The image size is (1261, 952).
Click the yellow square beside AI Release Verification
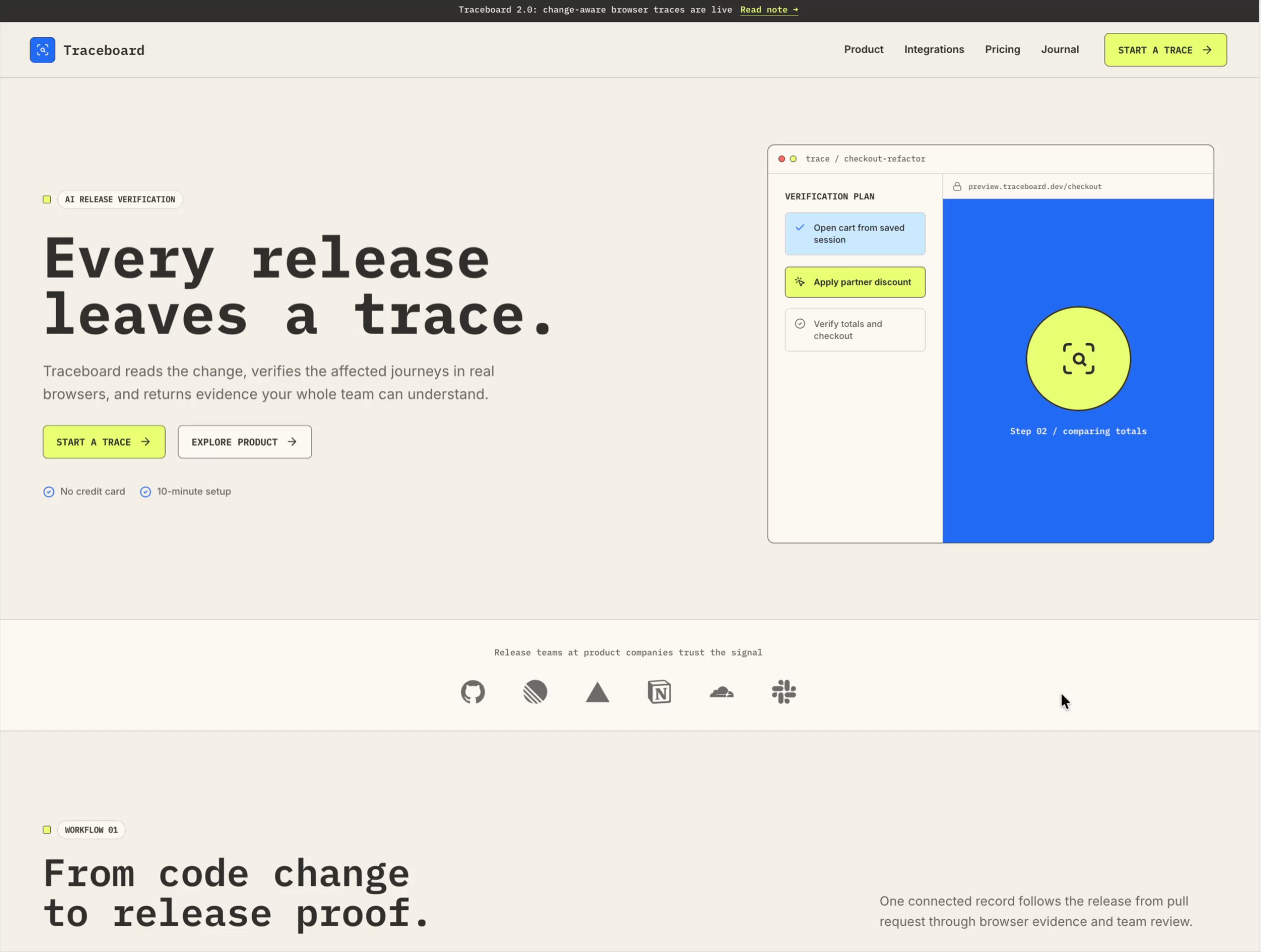[47, 199]
